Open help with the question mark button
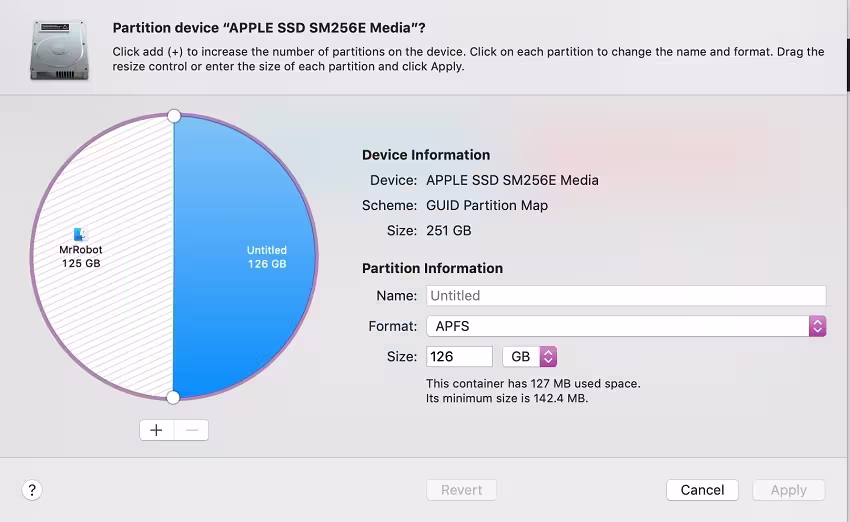This screenshot has height=522, width=850. (32, 490)
